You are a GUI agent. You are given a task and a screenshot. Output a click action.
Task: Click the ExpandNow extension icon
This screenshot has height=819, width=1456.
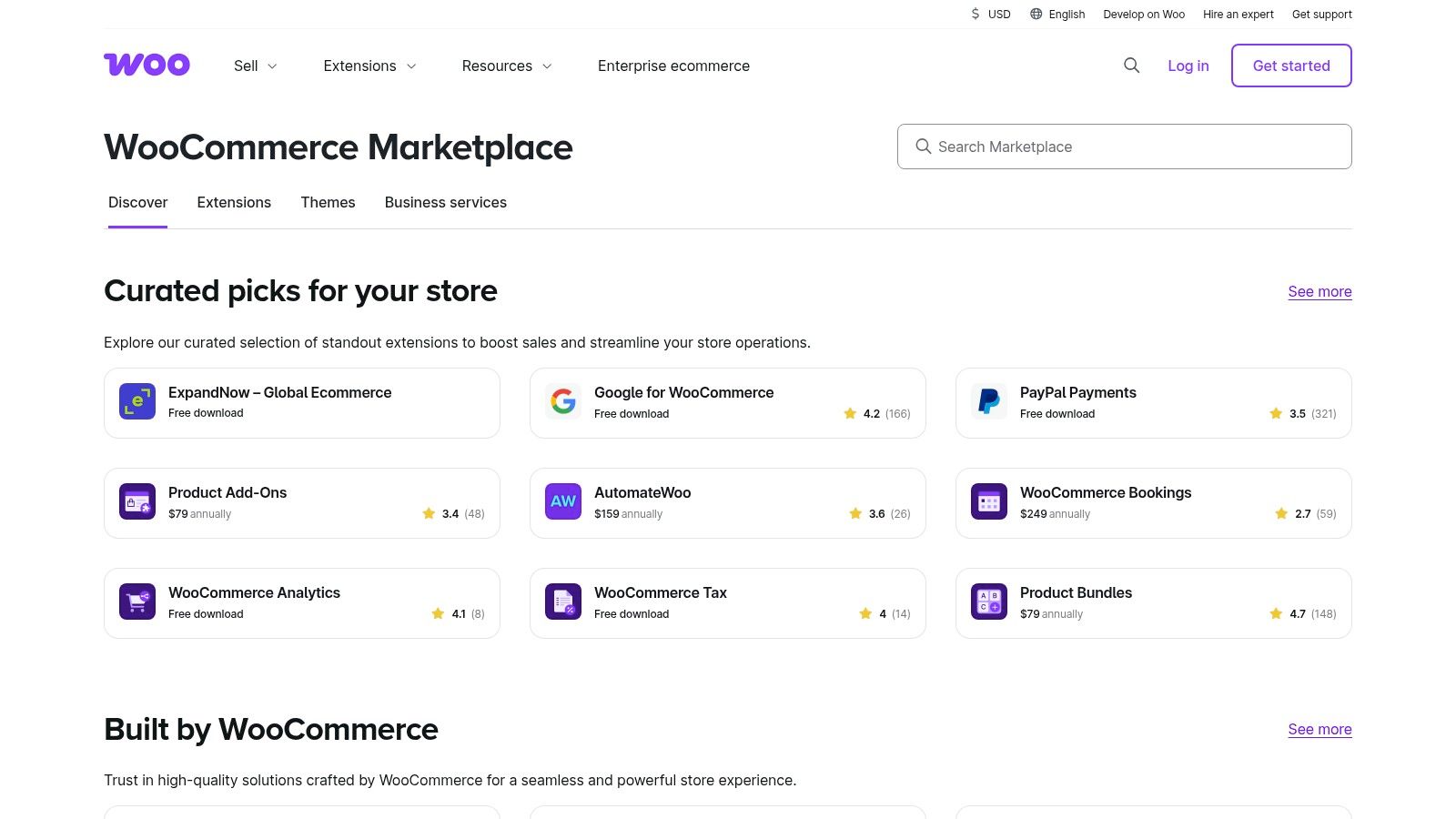click(137, 401)
